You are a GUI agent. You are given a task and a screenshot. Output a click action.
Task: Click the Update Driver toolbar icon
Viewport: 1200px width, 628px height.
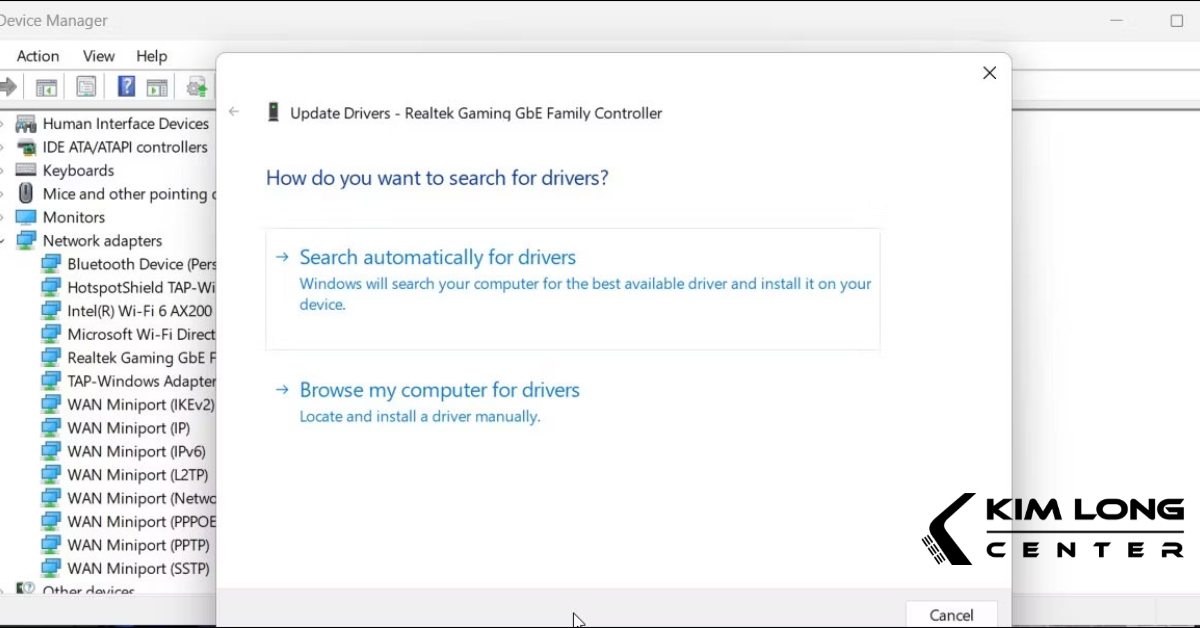196,87
